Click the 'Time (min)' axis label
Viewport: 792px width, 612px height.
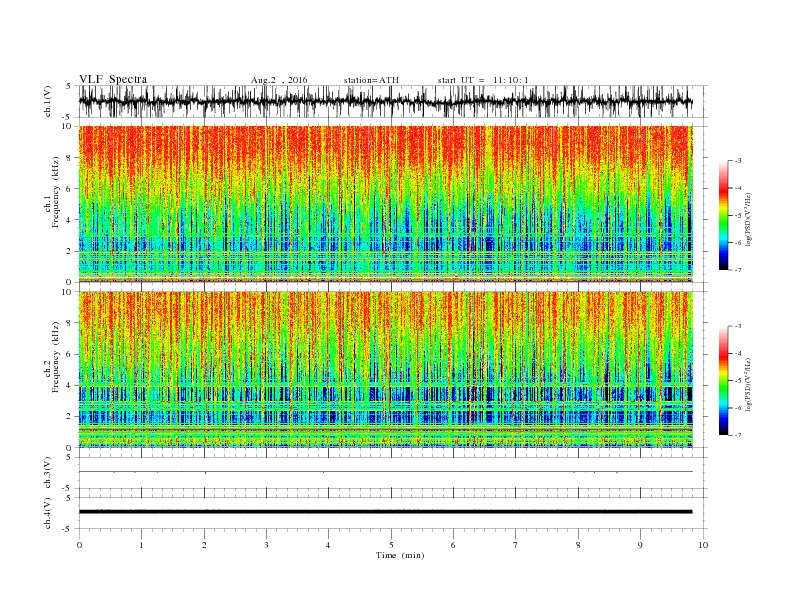pyautogui.click(x=400, y=555)
